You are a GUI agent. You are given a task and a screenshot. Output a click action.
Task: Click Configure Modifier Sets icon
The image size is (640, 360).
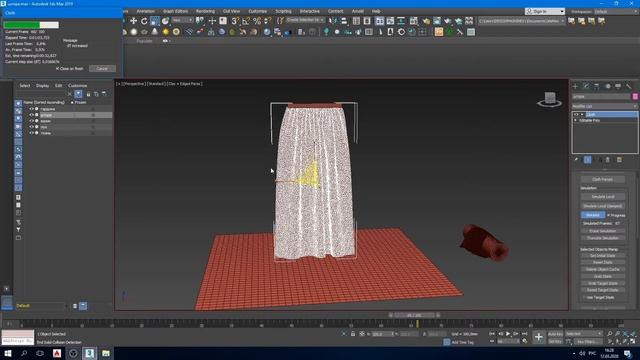point(619,160)
